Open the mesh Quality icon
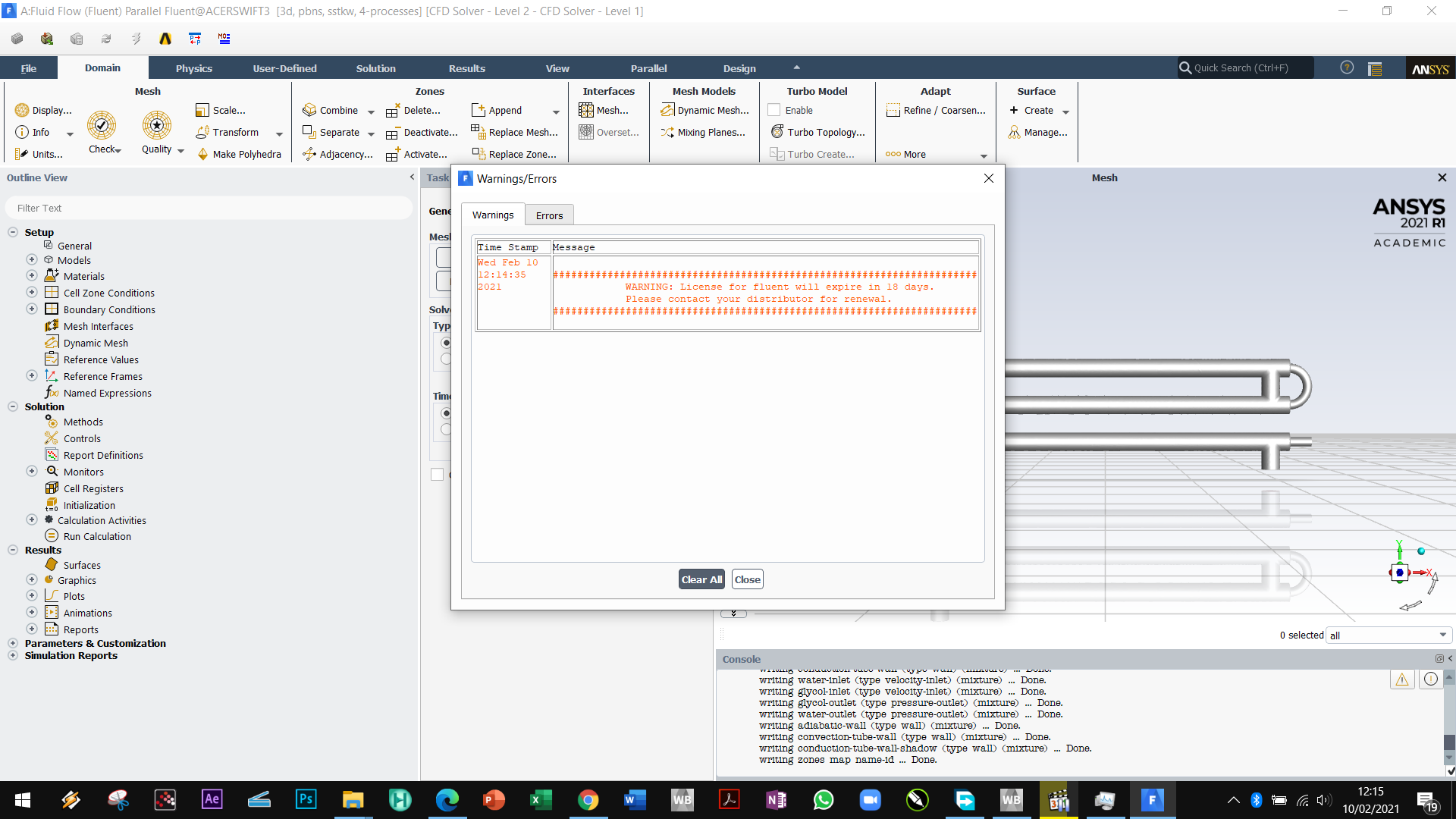 157,125
